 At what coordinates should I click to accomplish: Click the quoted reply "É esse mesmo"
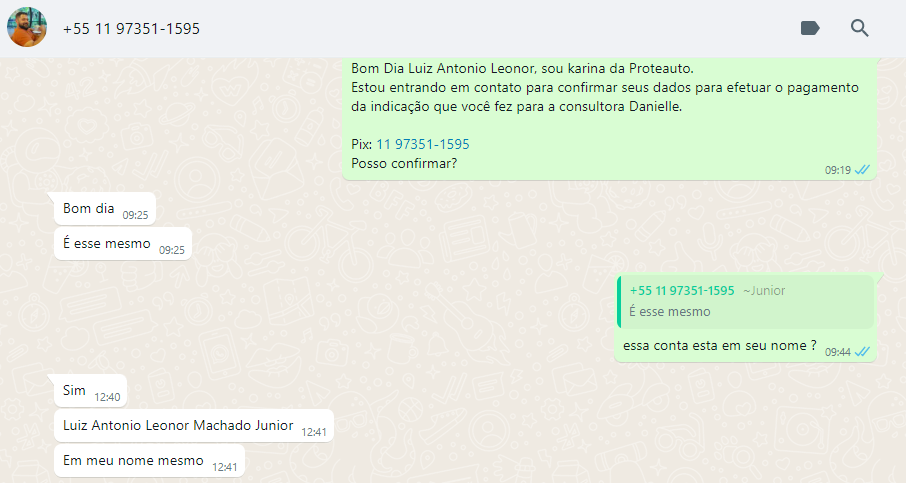746,302
